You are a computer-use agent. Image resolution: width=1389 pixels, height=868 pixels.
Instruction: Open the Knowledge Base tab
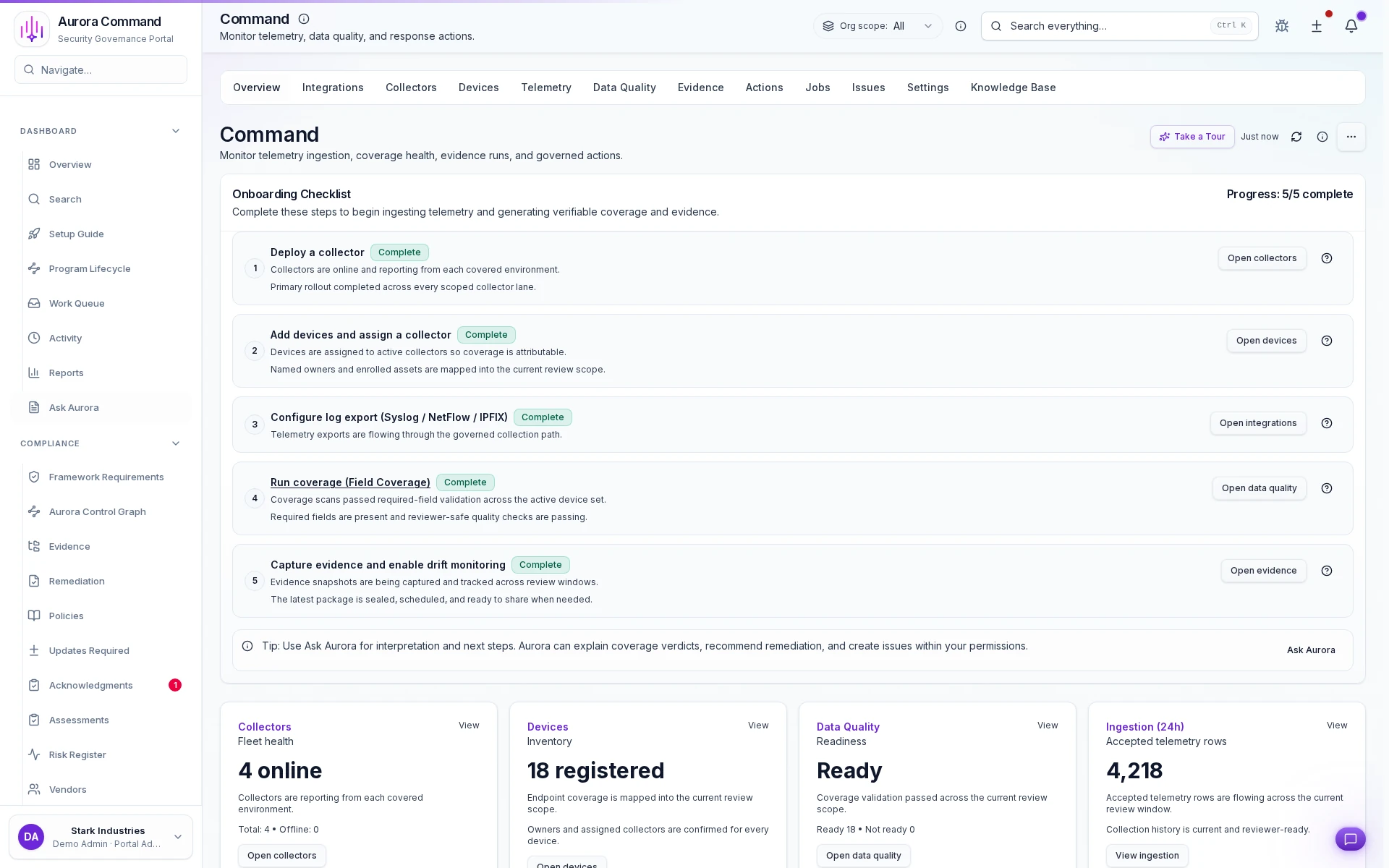coord(1013,88)
